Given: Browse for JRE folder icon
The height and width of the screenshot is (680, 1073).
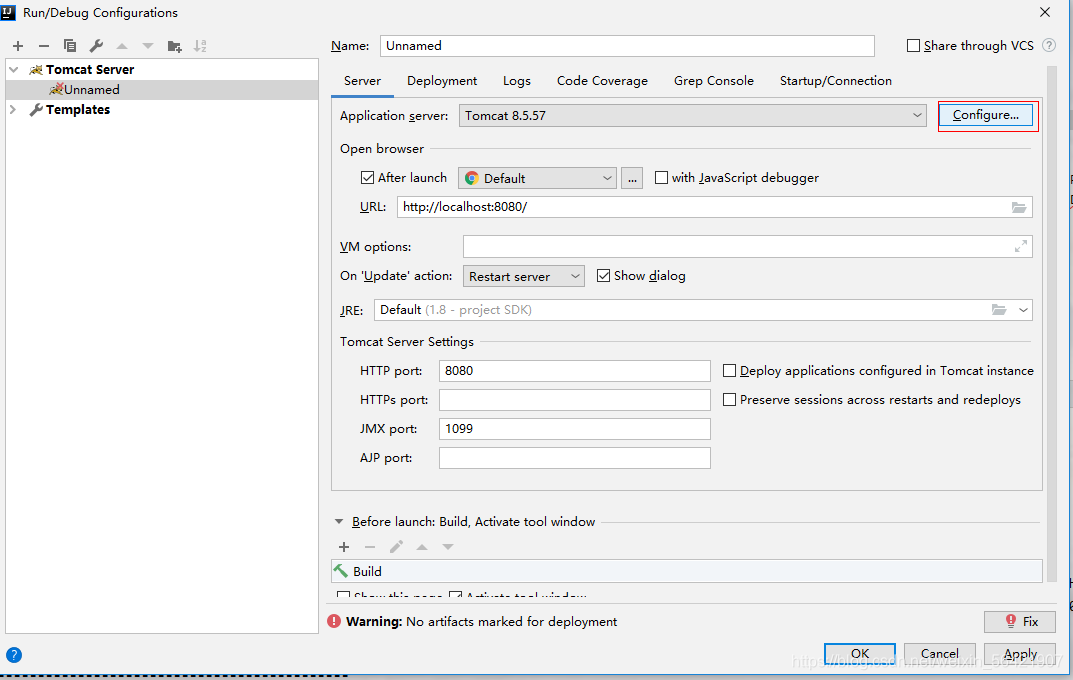Looking at the screenshot, I should pos(999,310).
